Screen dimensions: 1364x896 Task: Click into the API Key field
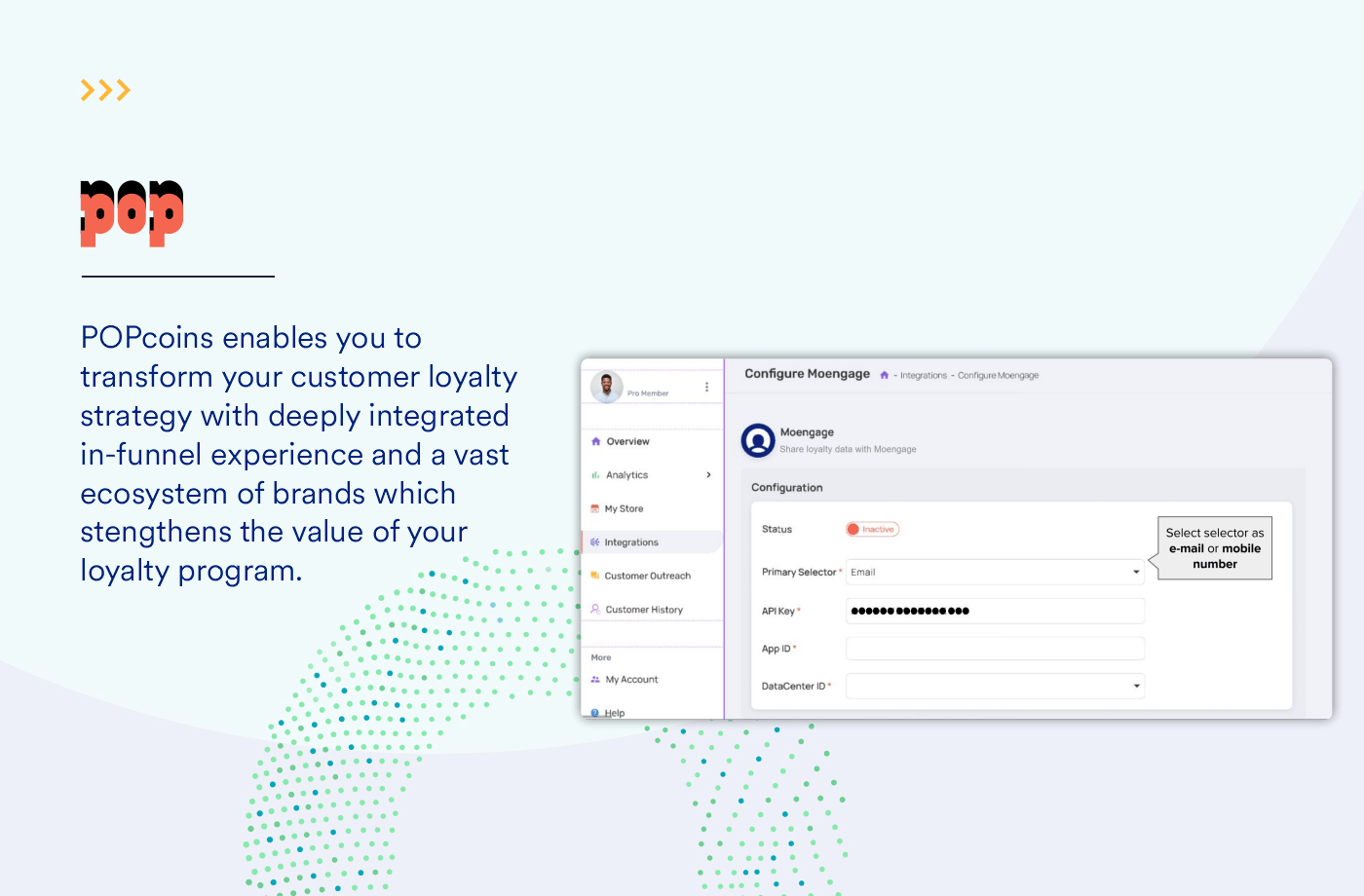pyautogui.click(x=995, y=611)
